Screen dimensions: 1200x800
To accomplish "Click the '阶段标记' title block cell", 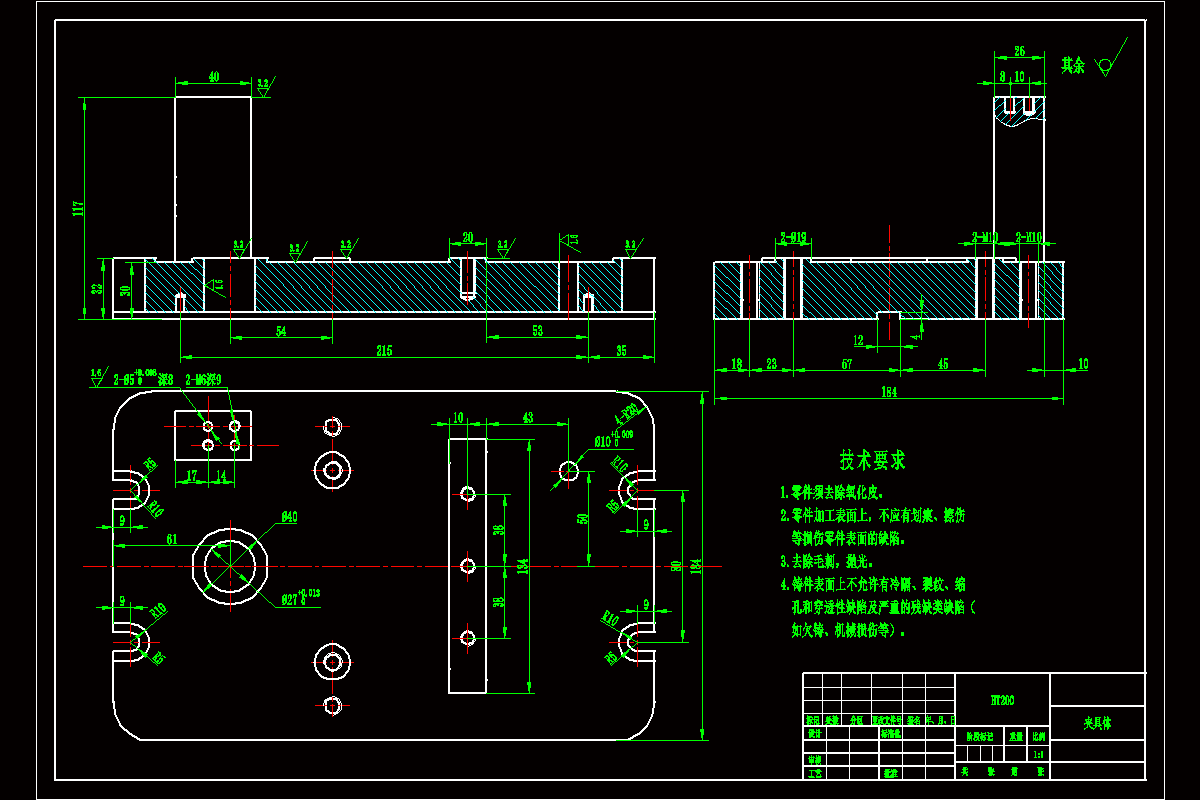I will [979, 736].
